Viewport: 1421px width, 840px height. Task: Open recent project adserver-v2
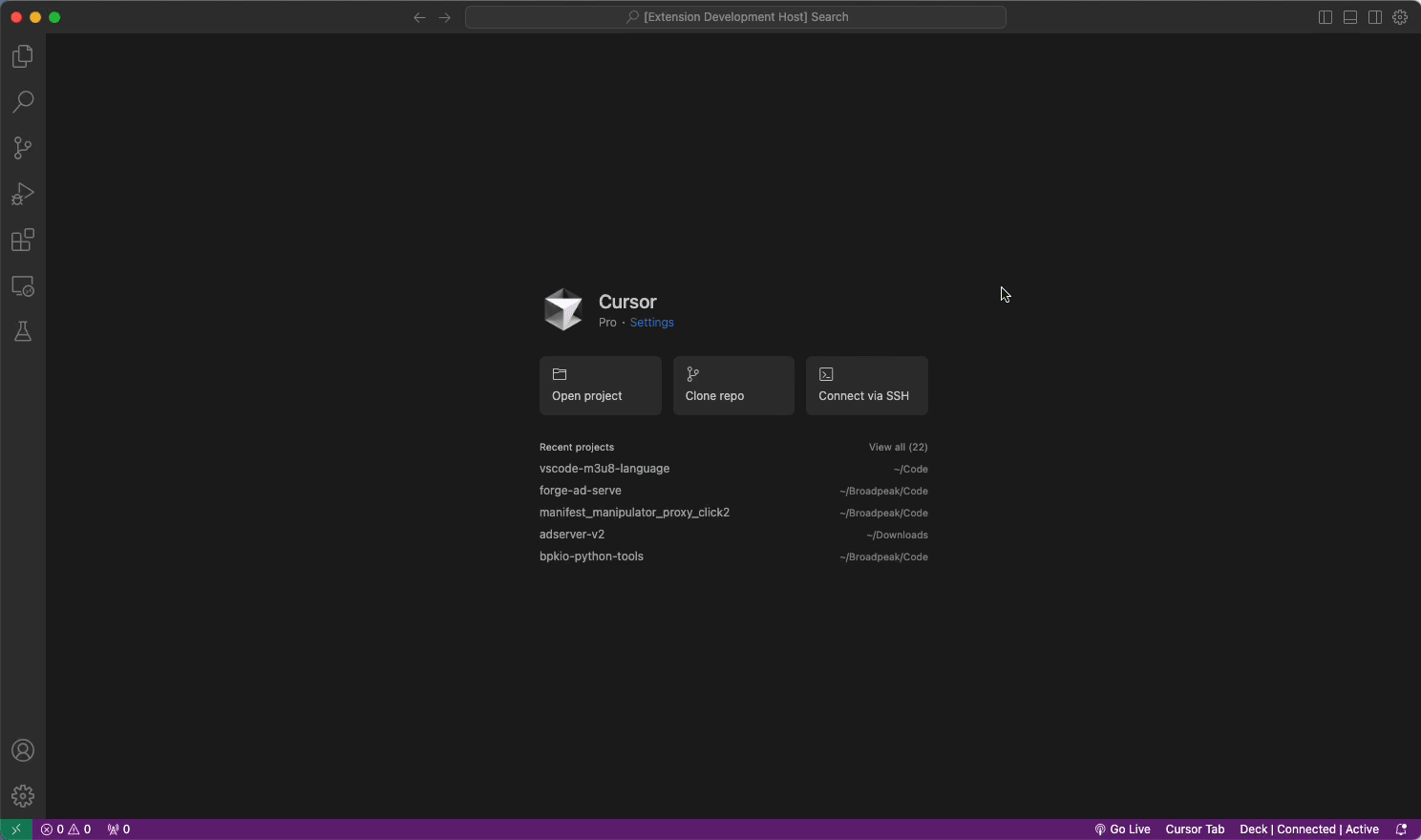(x=733, y=535)
